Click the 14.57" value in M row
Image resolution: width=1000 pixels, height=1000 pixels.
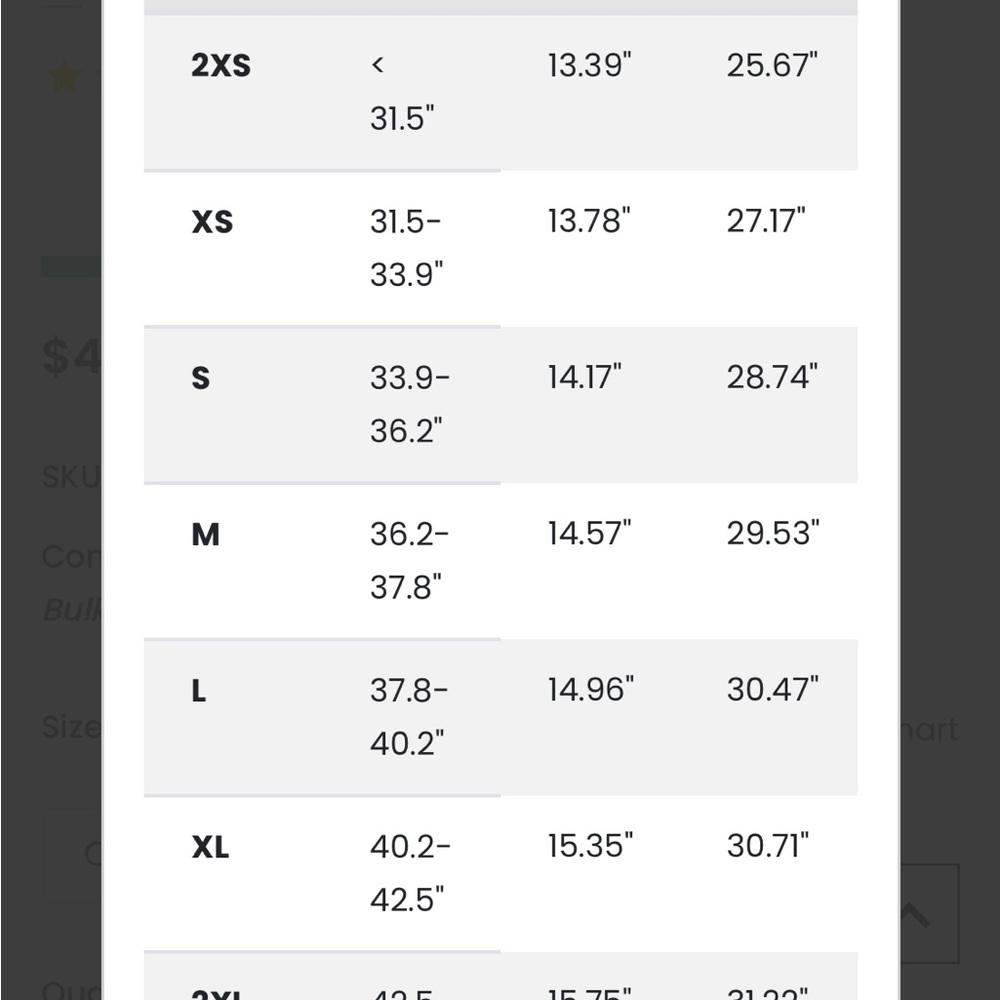(x=589, y=533)
